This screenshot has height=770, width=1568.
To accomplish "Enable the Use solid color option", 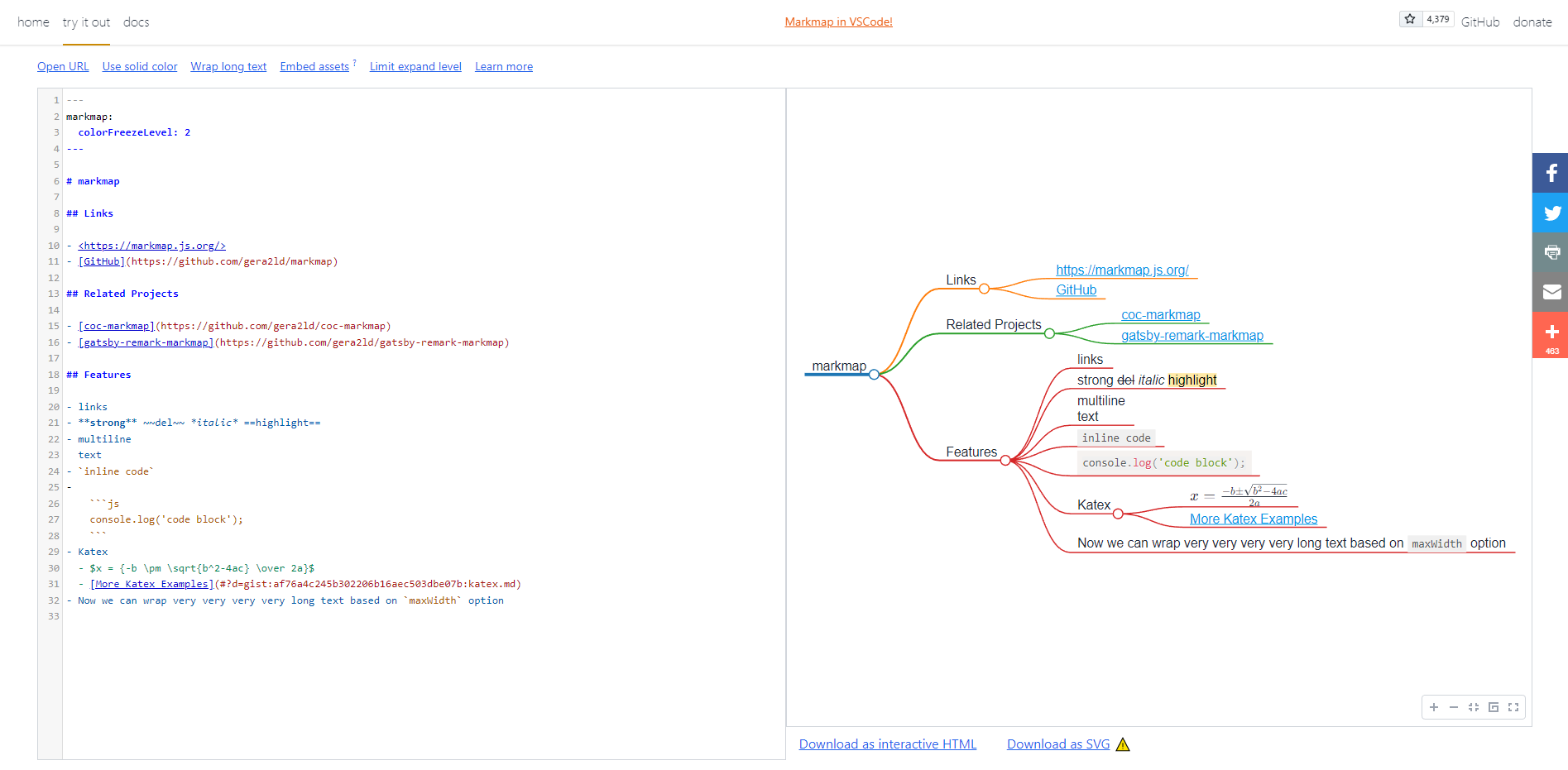I will click(x=139, y=66).
